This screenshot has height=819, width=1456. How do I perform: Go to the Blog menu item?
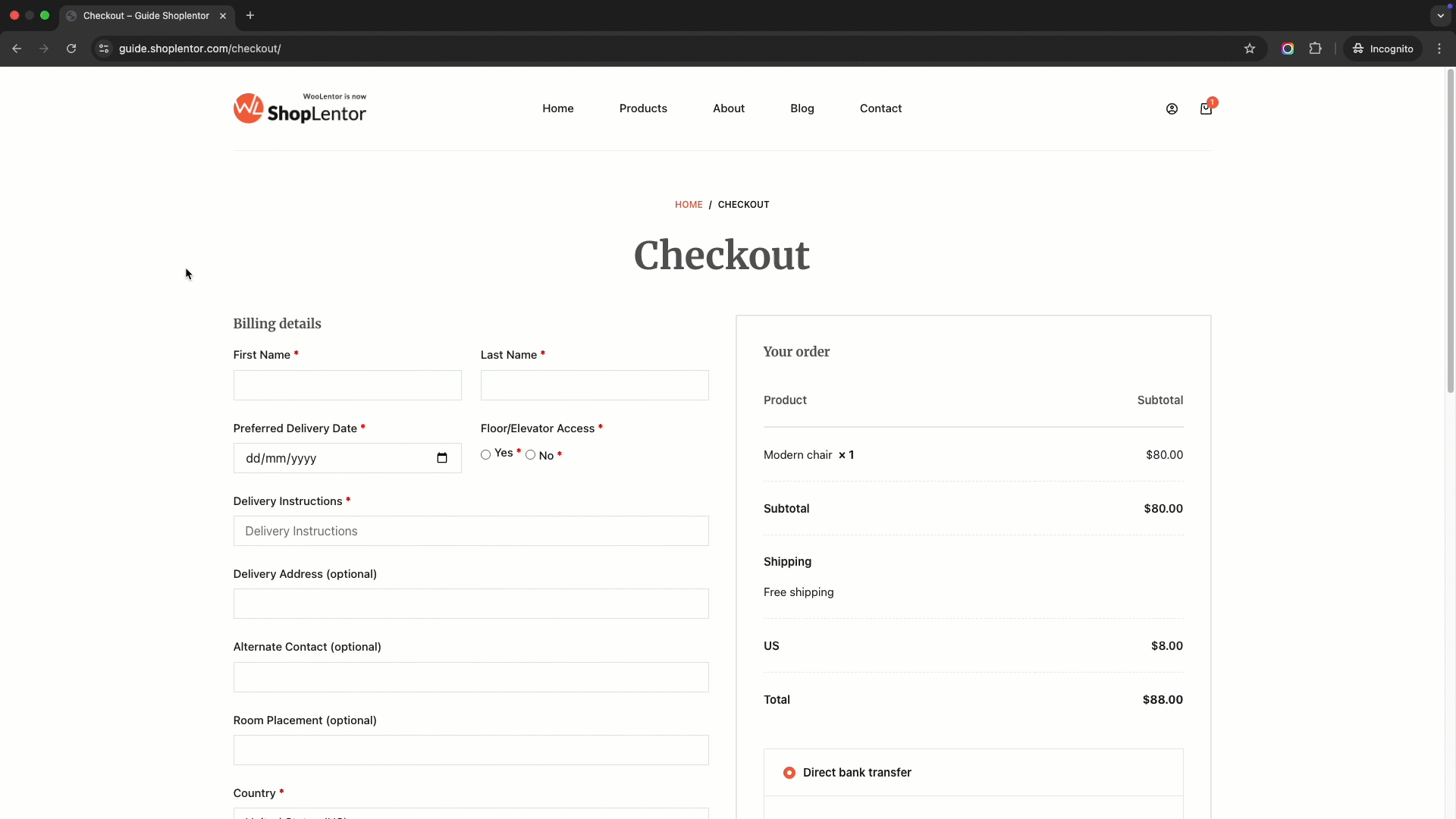802,108
